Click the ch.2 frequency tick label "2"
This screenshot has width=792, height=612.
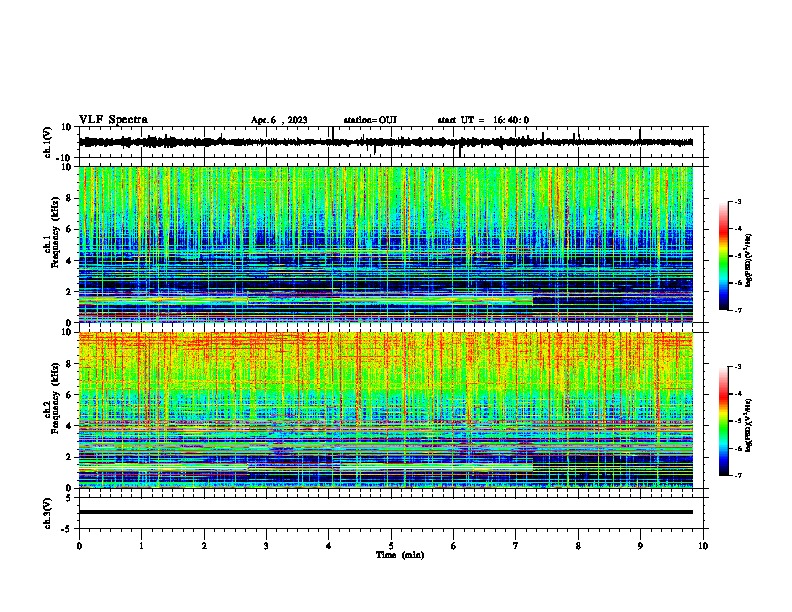point(69,457)
